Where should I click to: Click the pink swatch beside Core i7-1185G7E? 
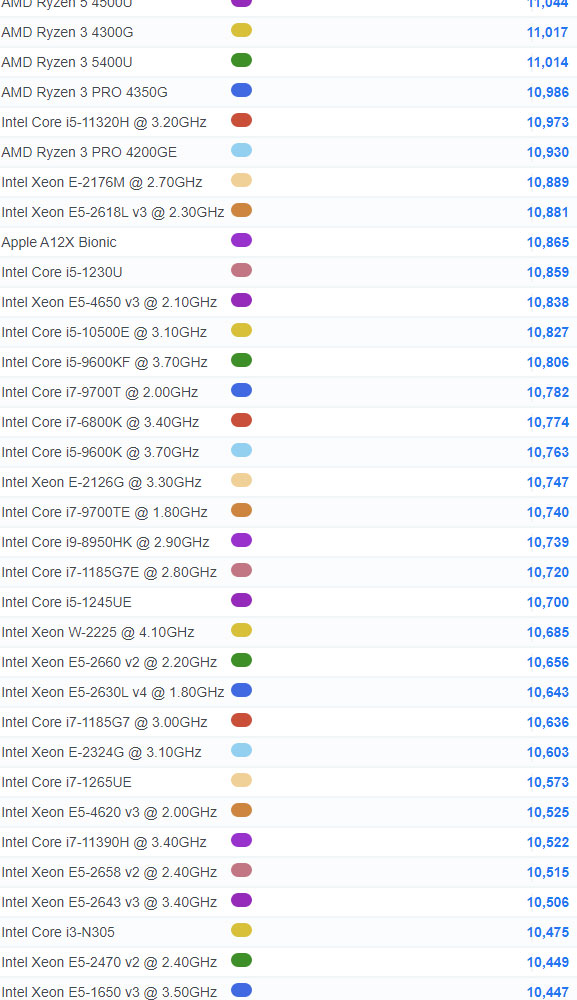(241, 570)
